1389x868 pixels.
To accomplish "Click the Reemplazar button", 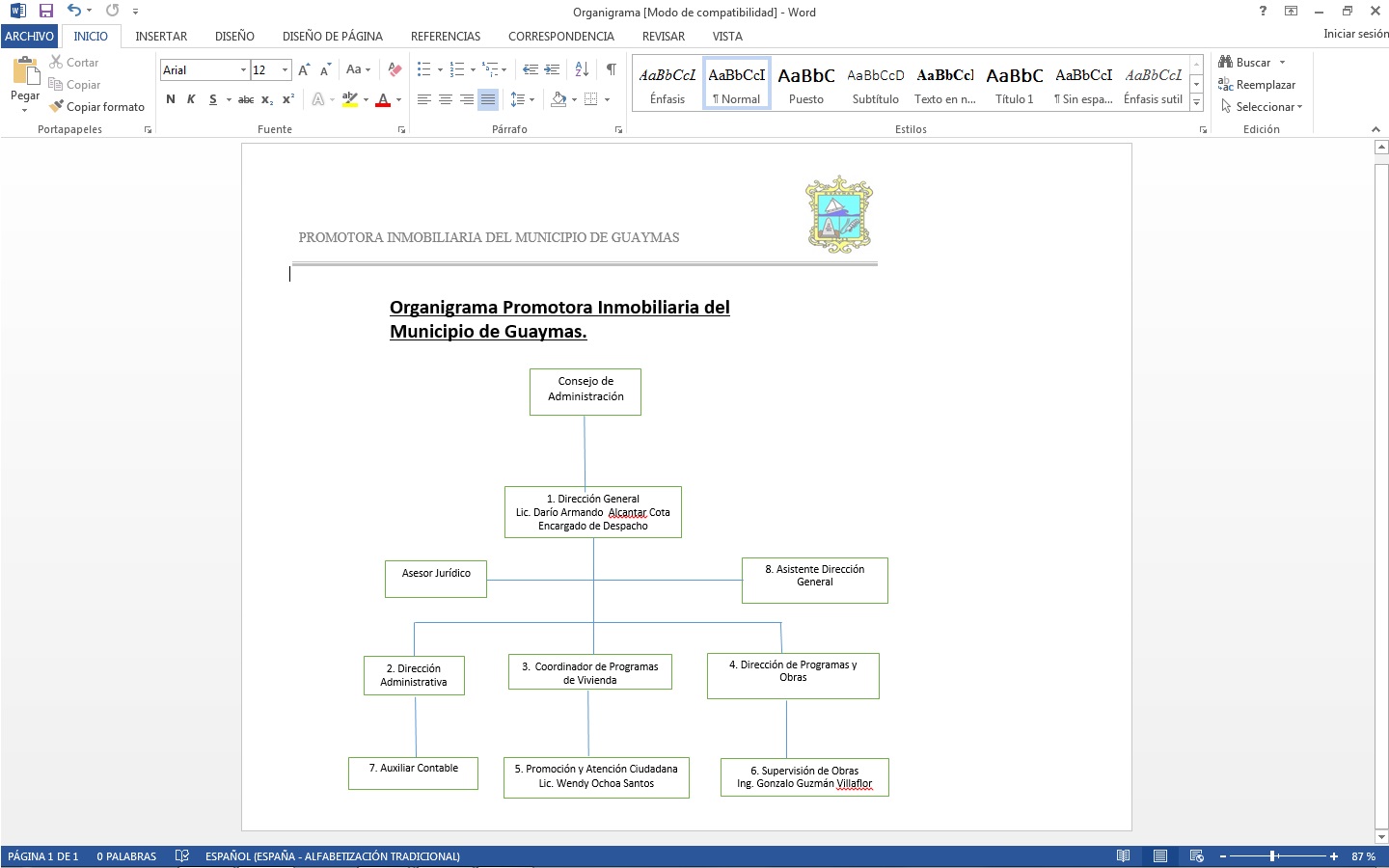I will pyautogui.click(x=1258, y=85).
